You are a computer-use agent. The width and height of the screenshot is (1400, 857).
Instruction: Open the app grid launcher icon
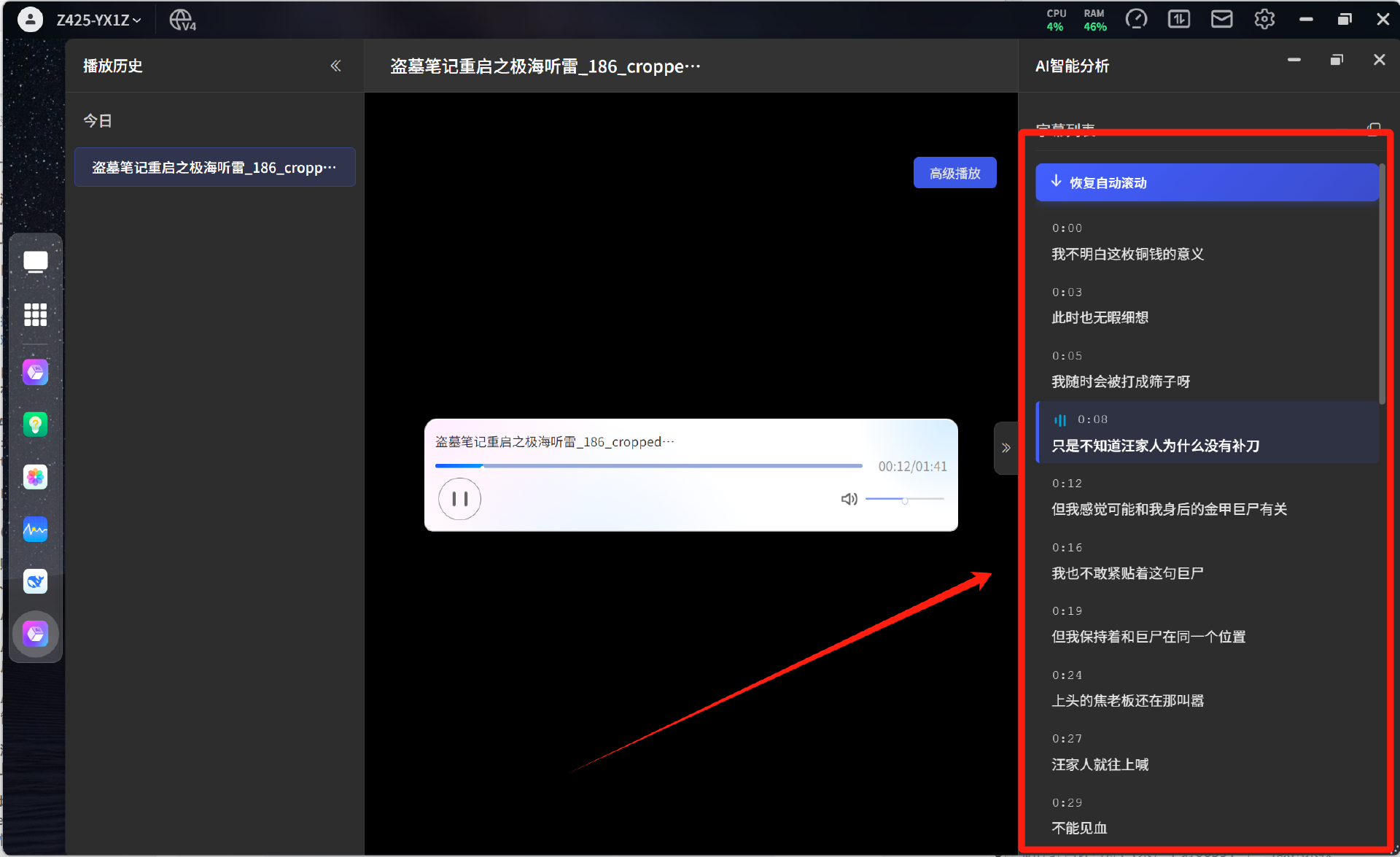[35, 314]
